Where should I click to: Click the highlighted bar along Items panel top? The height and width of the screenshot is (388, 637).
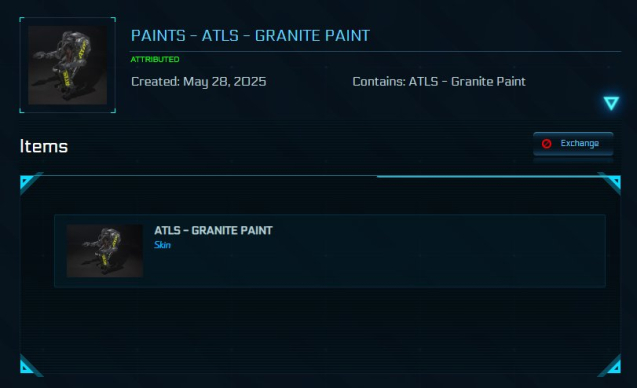point(492,176)
